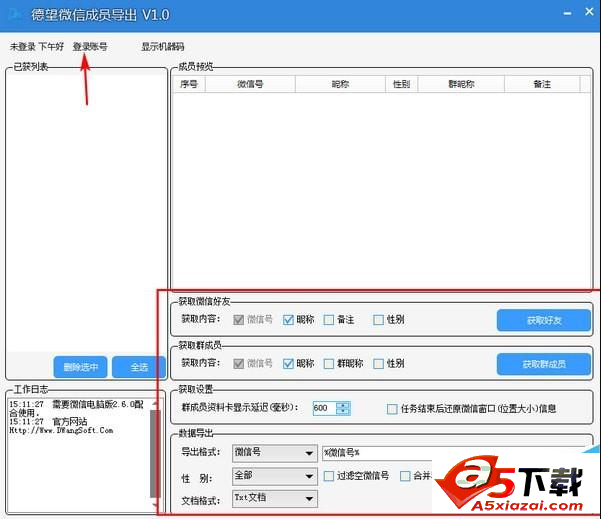The height and width of the screenshot is (519, 601).
Task: Click the 序号 column header
Action: [x=189, y=84]
